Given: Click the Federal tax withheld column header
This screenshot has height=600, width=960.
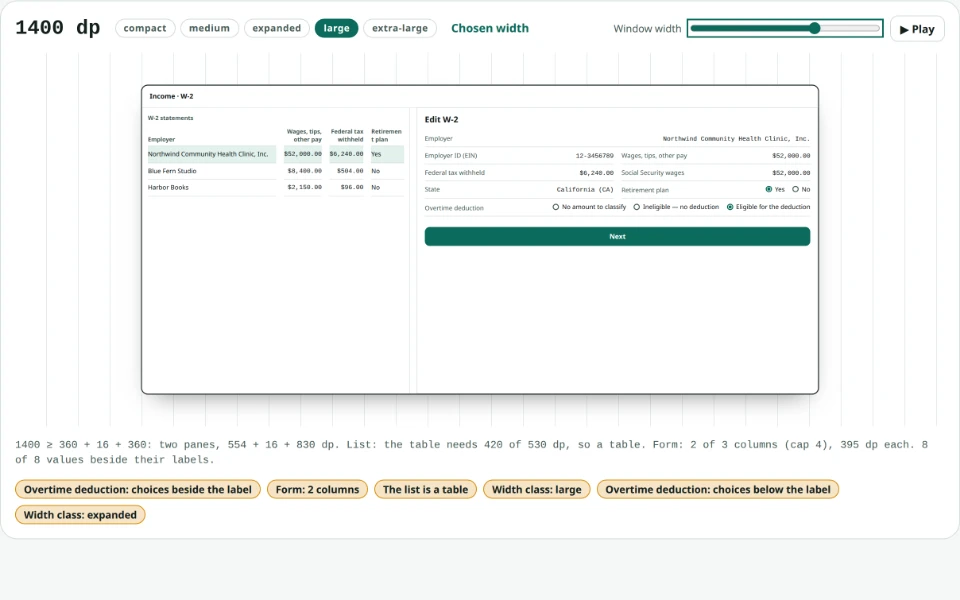Looking at the screenshot, I should (347, 135).
